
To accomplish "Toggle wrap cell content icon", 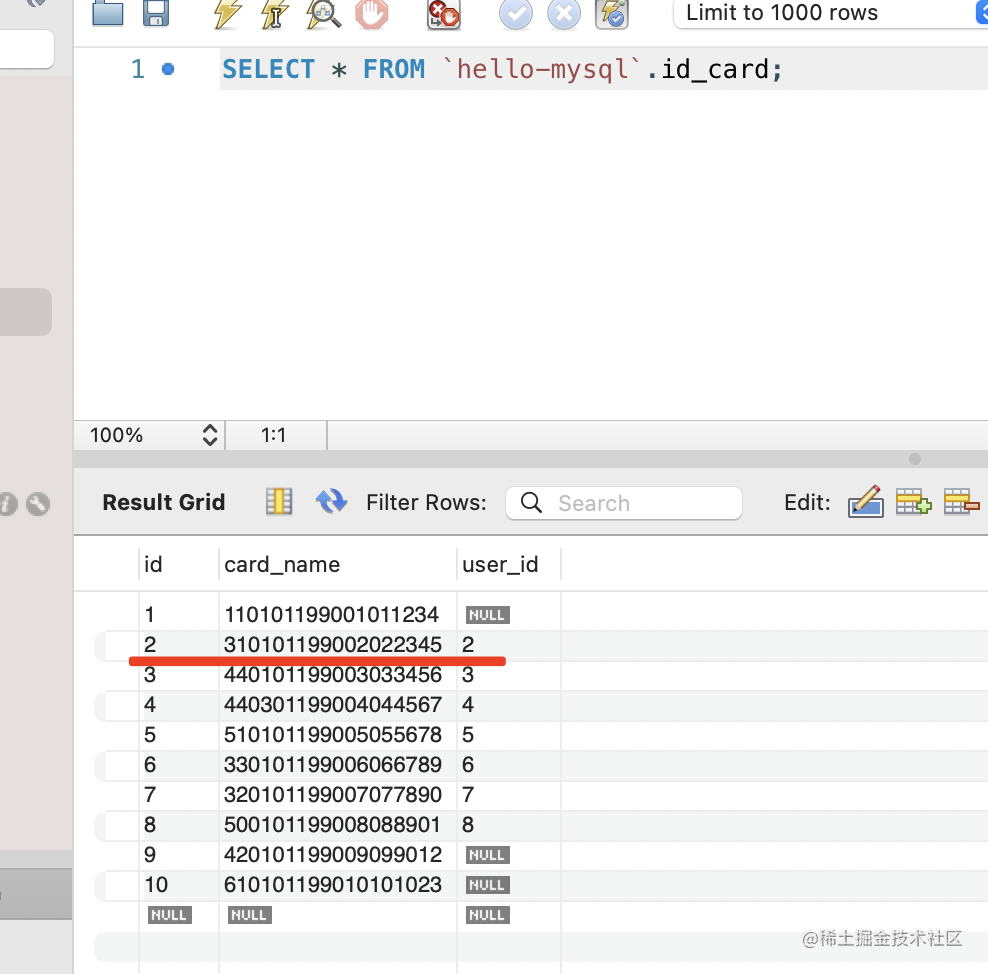I will 279,502.
